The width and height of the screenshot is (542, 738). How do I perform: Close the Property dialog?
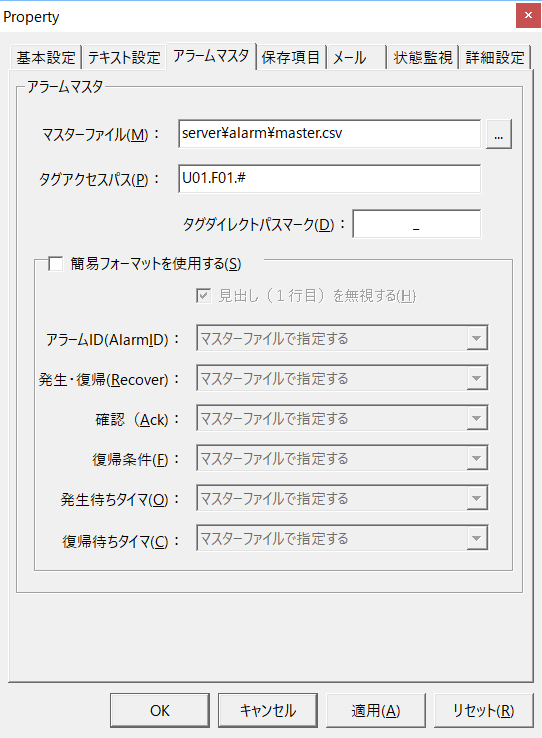(x=528, y=16)
